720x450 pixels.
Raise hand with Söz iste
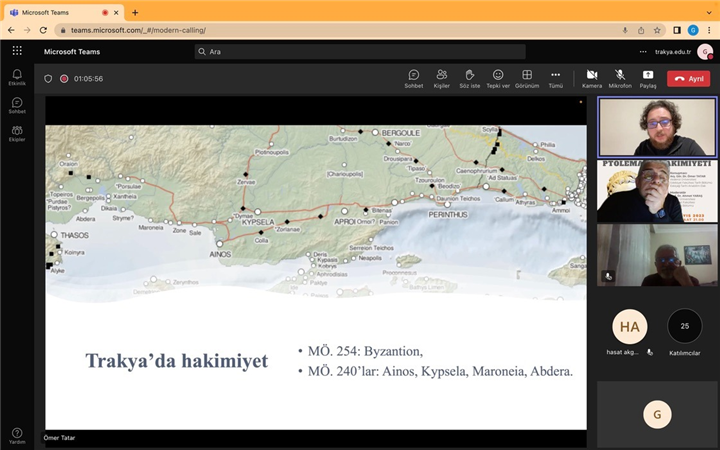point(470,79)
